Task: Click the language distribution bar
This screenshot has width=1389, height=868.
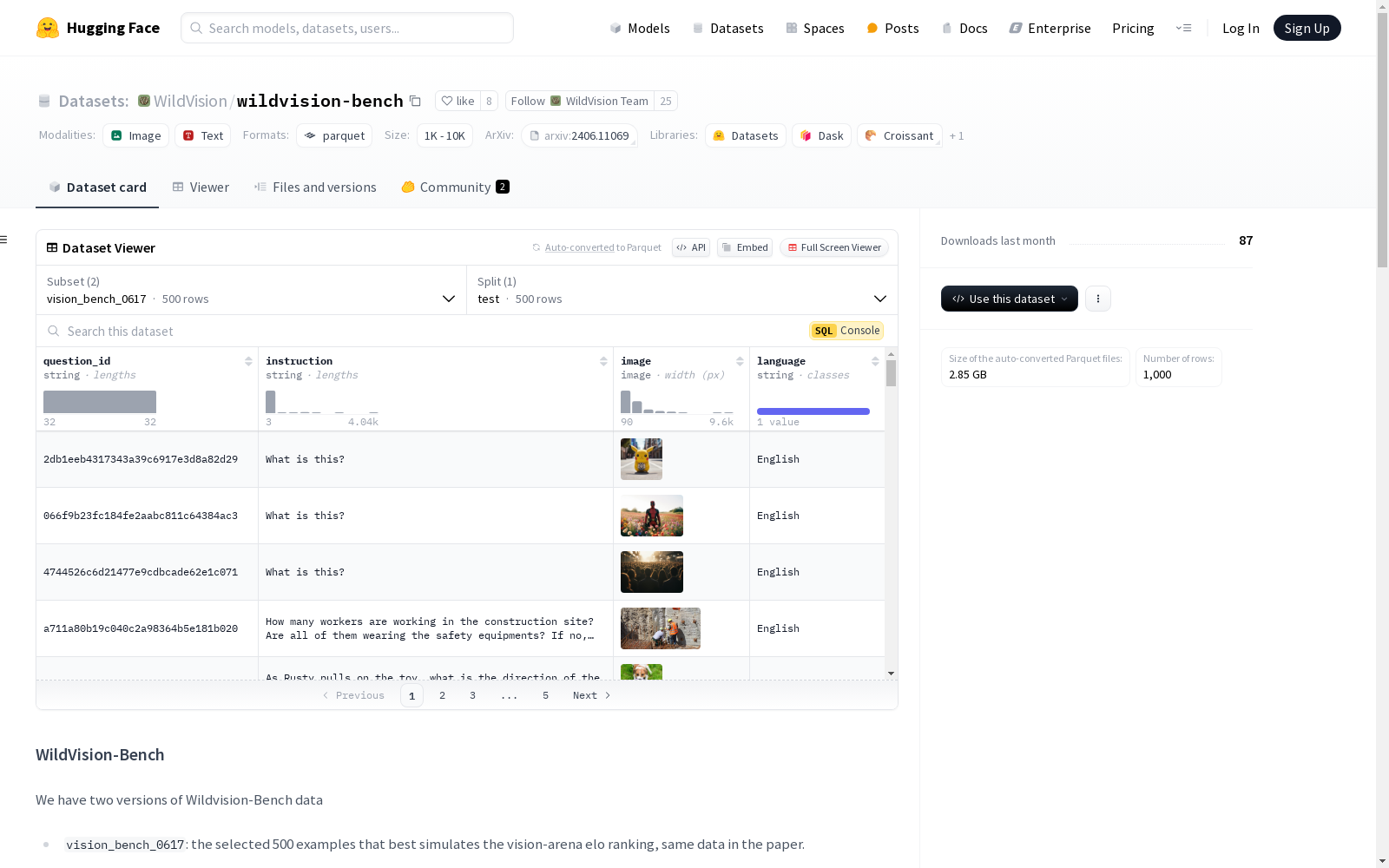Action: [813, 411]
